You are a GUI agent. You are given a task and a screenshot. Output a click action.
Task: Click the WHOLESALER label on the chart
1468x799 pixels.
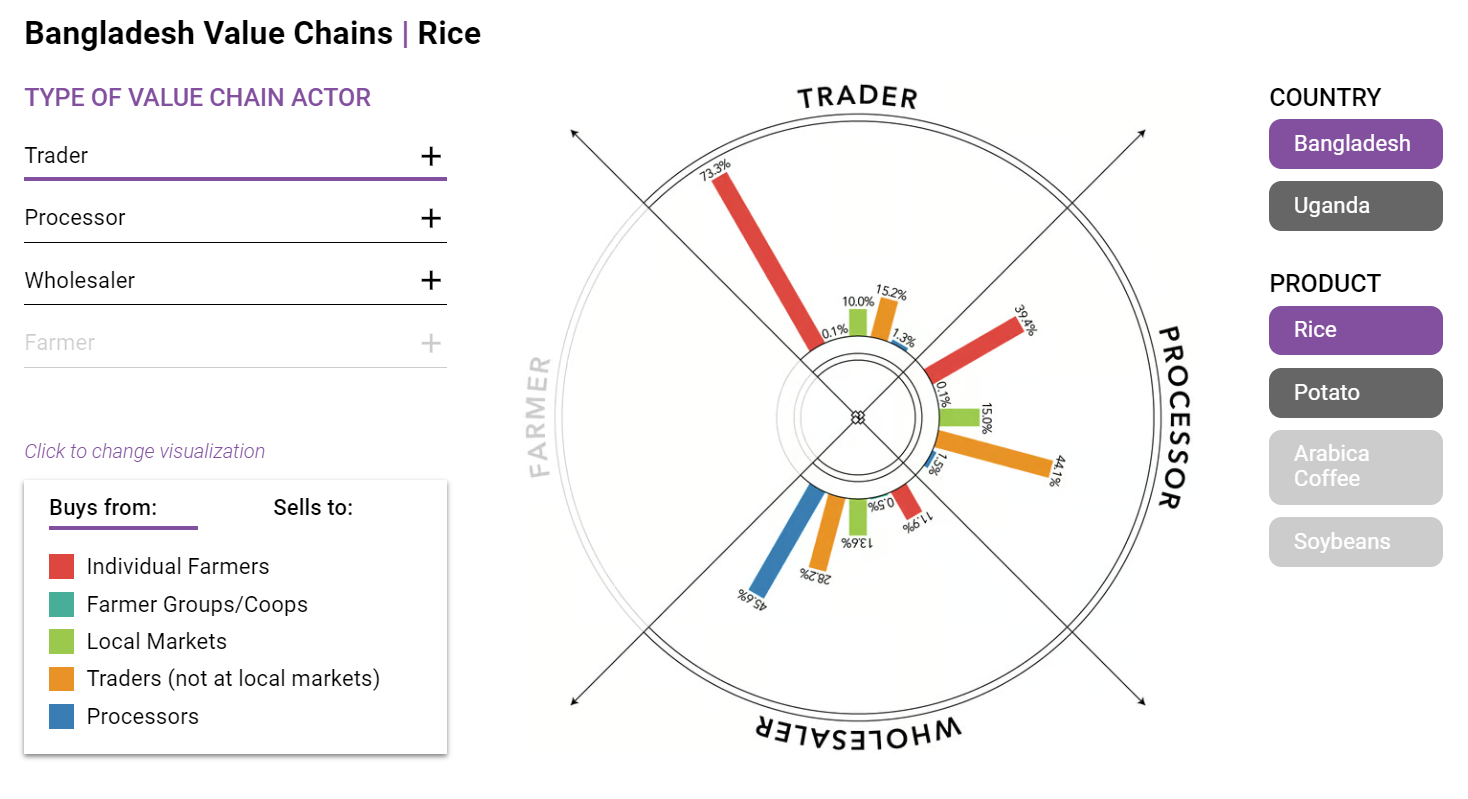click(857, 729)
